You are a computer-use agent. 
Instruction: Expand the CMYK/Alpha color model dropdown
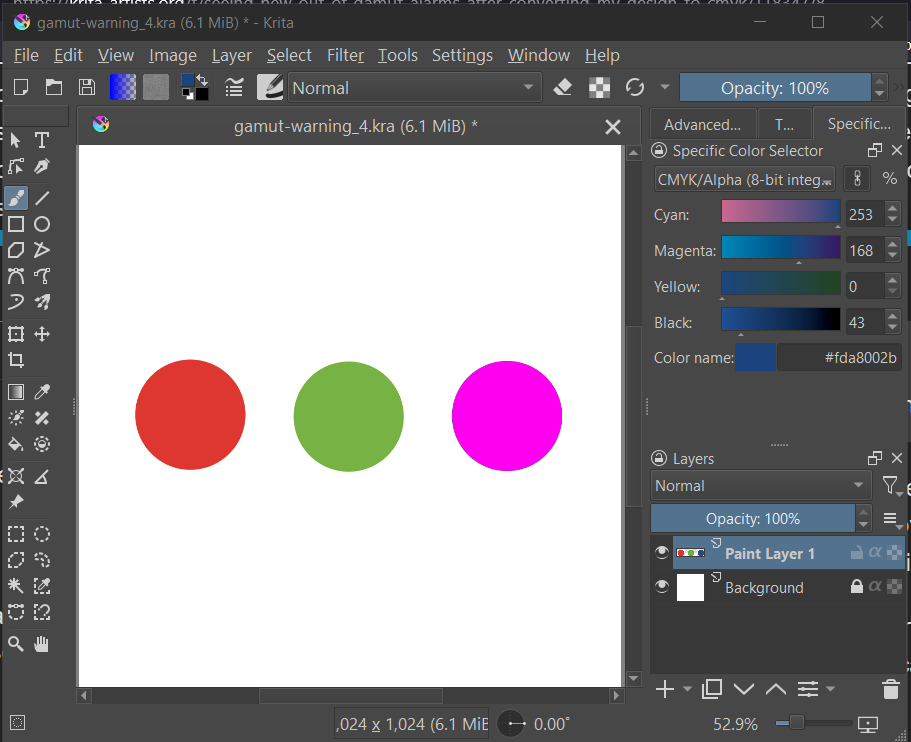[x=745, y=179]
